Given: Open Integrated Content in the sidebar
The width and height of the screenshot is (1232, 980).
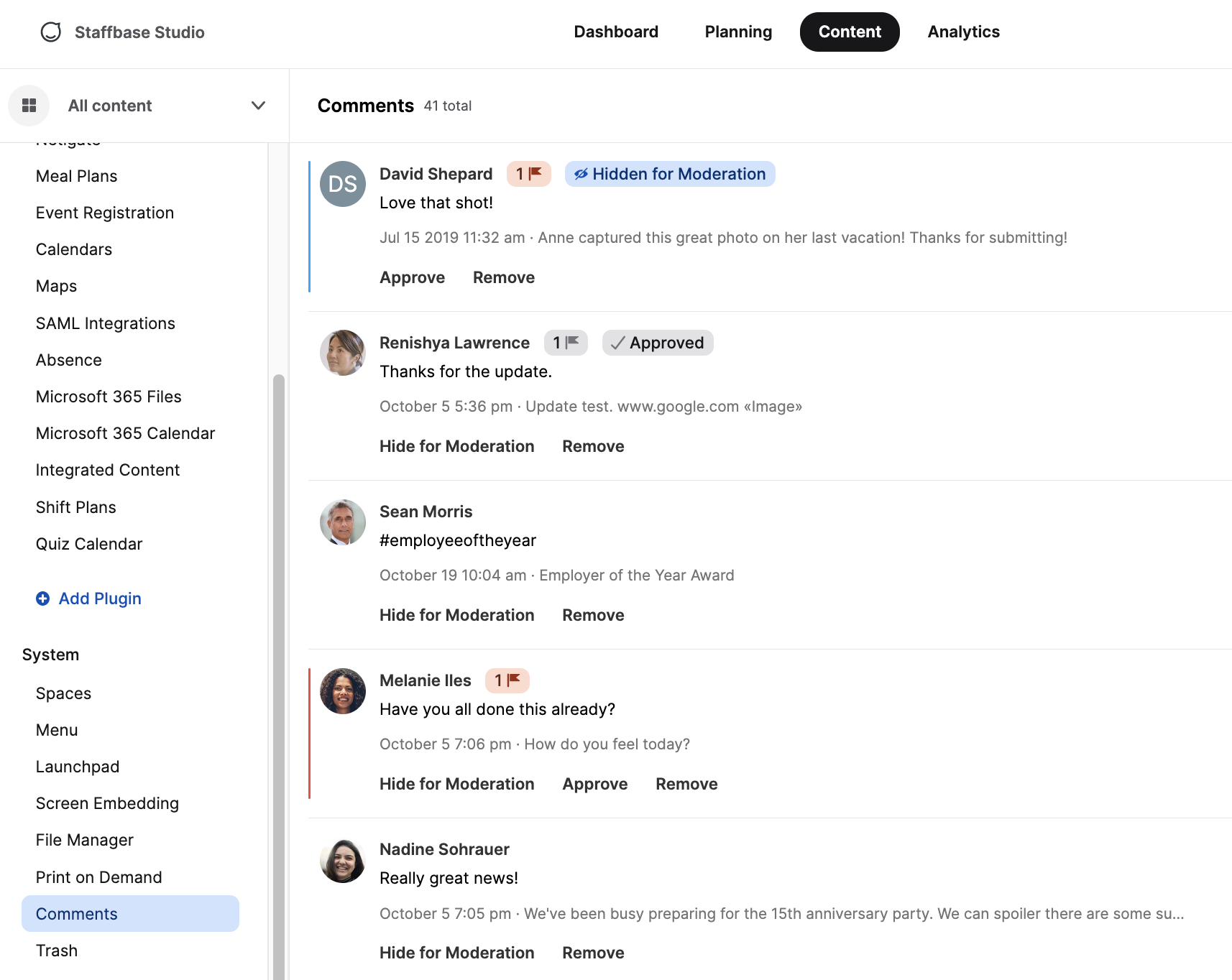Looking at the screenshot, I should 108,470.
